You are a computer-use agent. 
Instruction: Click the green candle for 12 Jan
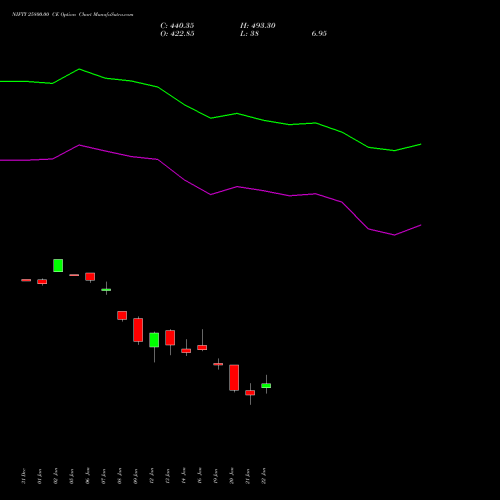(154, 340)
